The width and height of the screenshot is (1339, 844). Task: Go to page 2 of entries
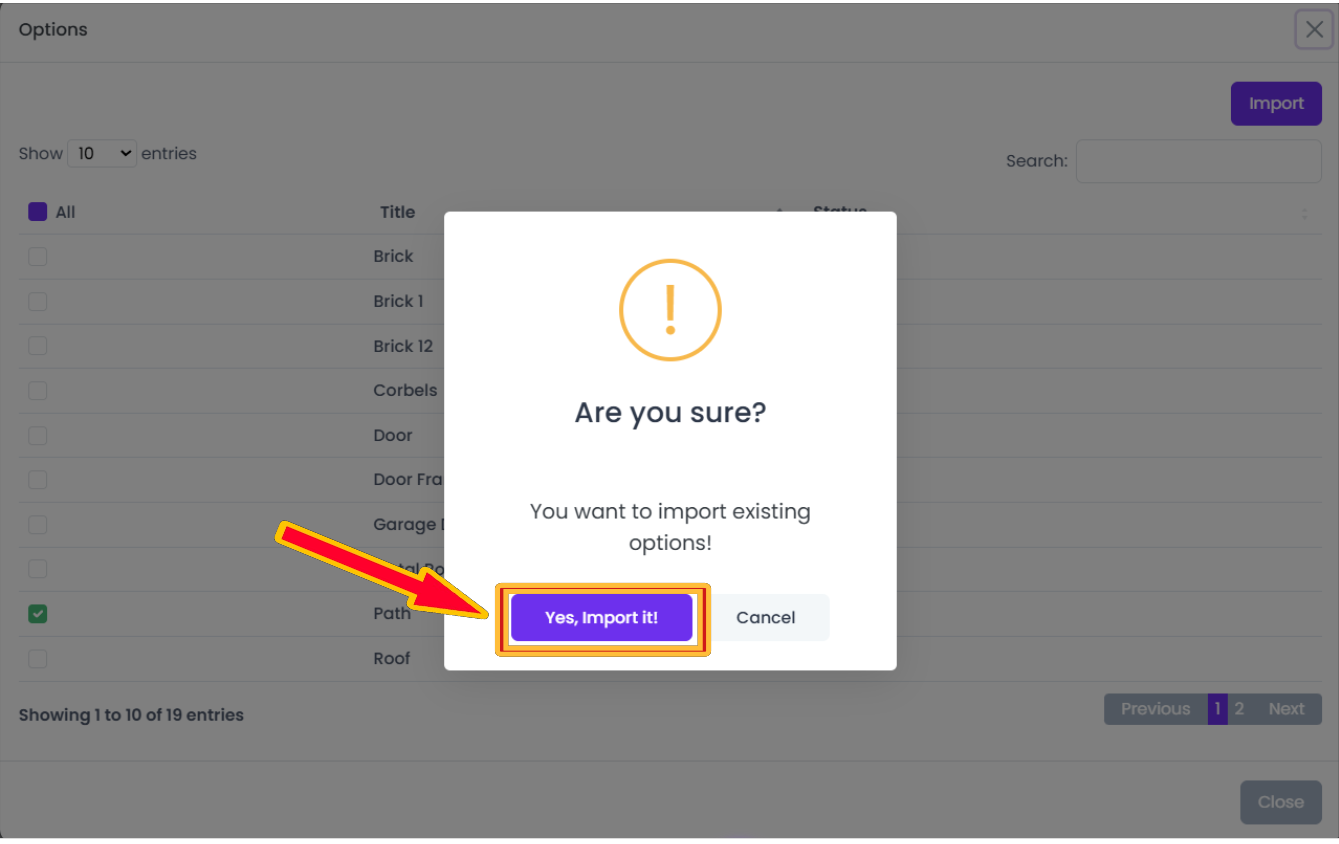(1239, 709)
